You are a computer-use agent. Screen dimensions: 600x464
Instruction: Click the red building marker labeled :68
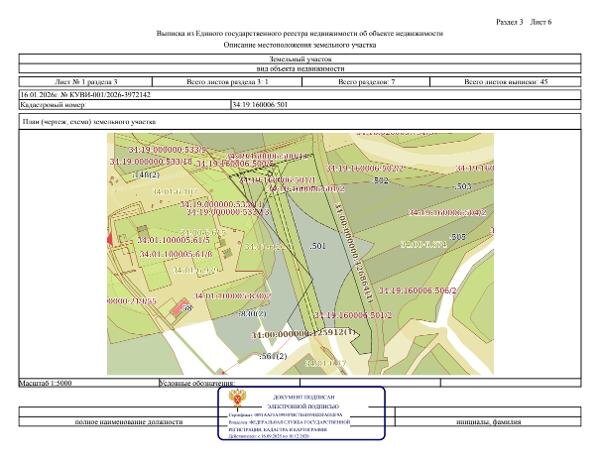click(181, 308)
